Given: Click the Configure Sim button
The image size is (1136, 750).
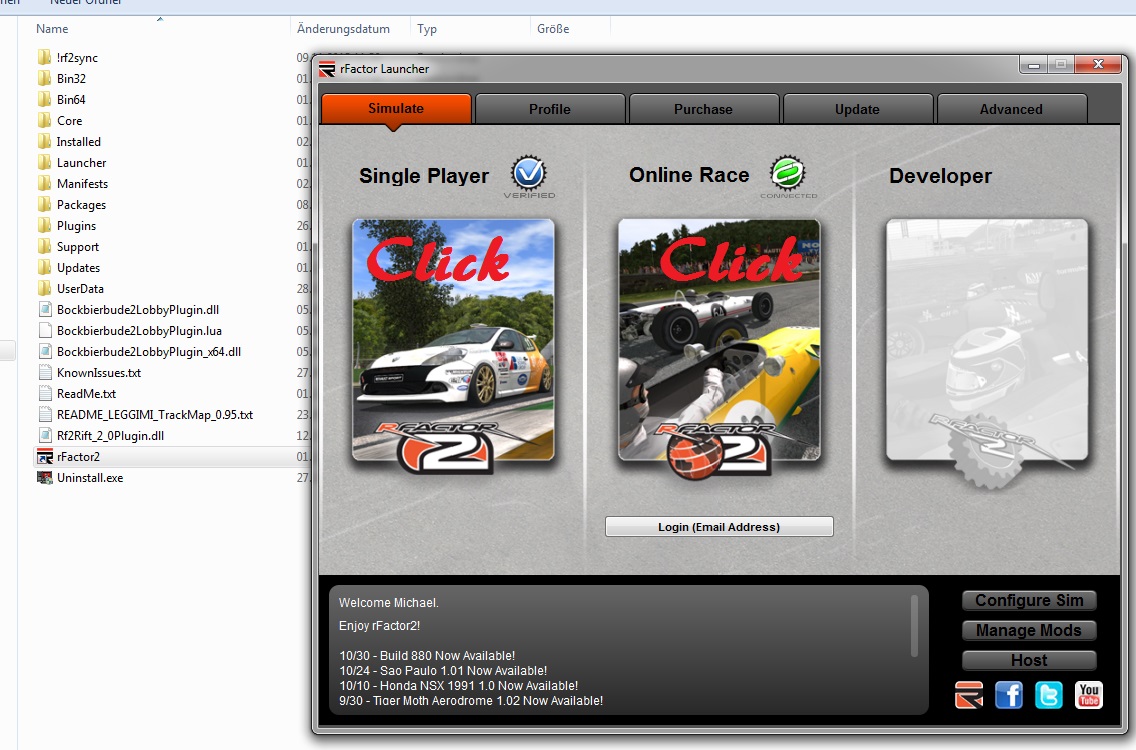Looking at the screenshot, I should tap(1029, 600).
